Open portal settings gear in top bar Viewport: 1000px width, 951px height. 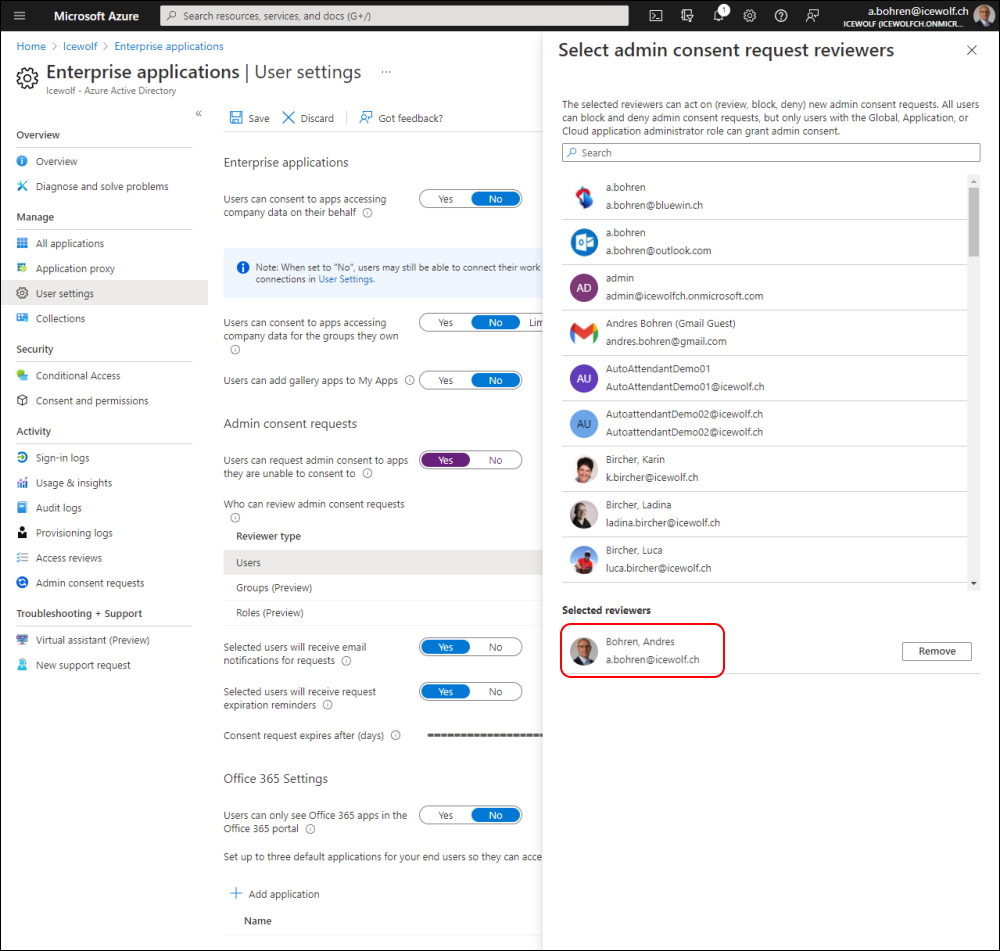[749, 16]
